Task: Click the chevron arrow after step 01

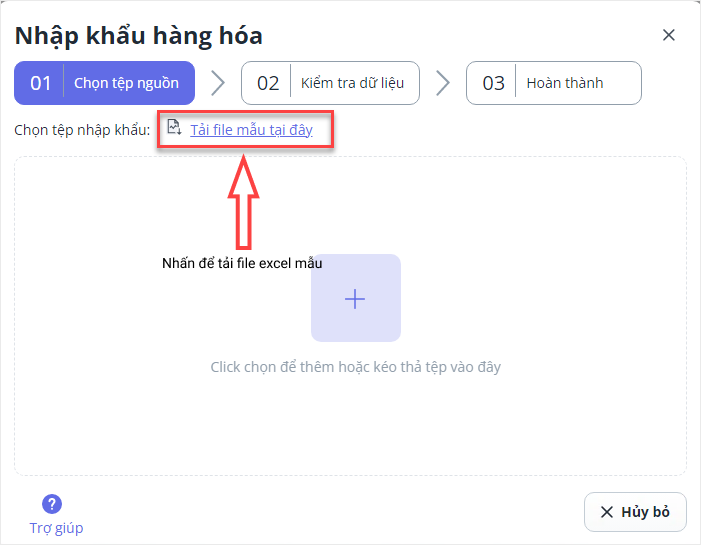Action: pyautogui.click(x=217, y=83)
